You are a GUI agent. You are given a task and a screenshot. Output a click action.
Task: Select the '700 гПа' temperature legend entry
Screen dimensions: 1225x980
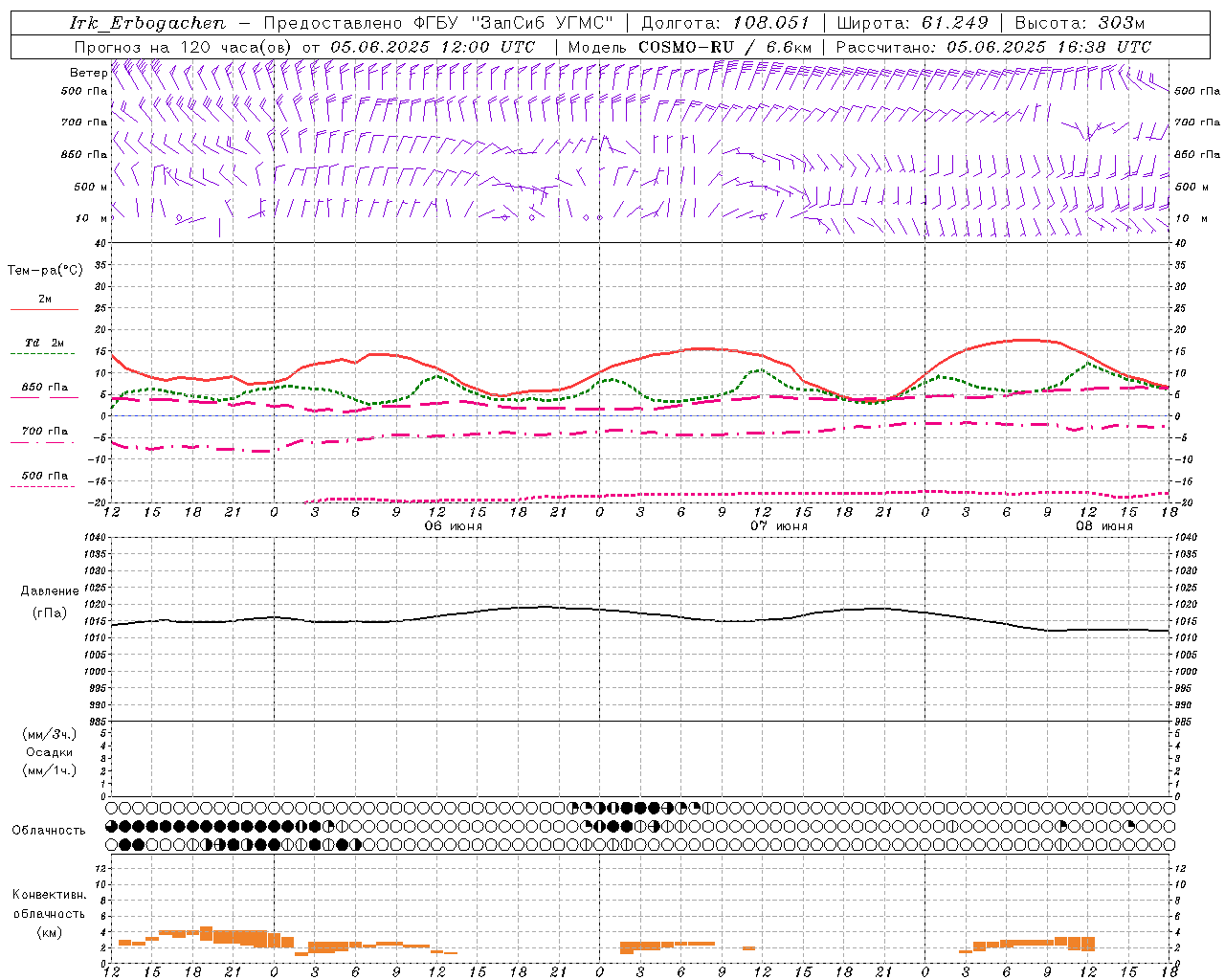(45, 431)
